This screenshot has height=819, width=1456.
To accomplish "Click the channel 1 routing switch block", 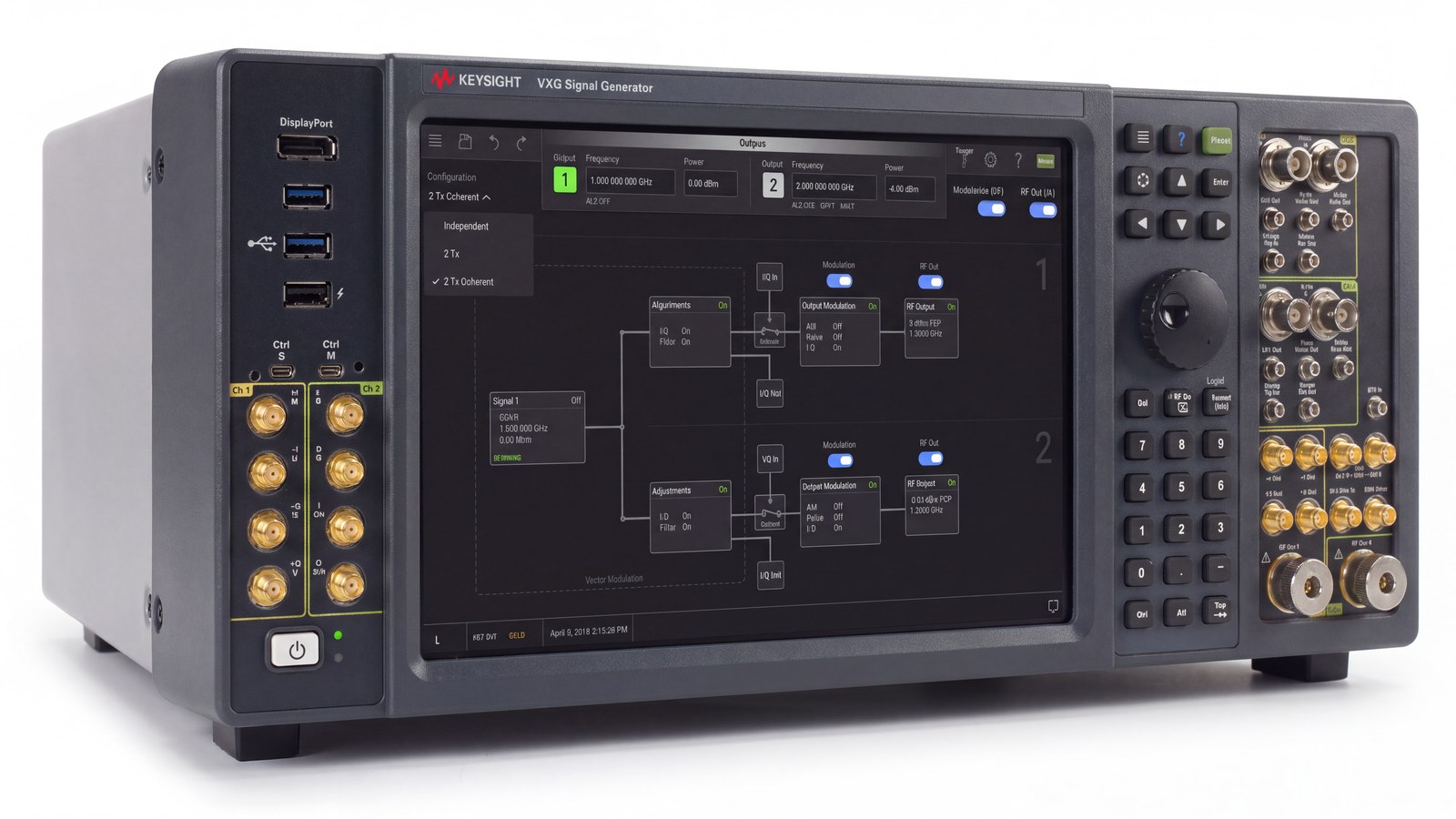I will coord(770,331).
